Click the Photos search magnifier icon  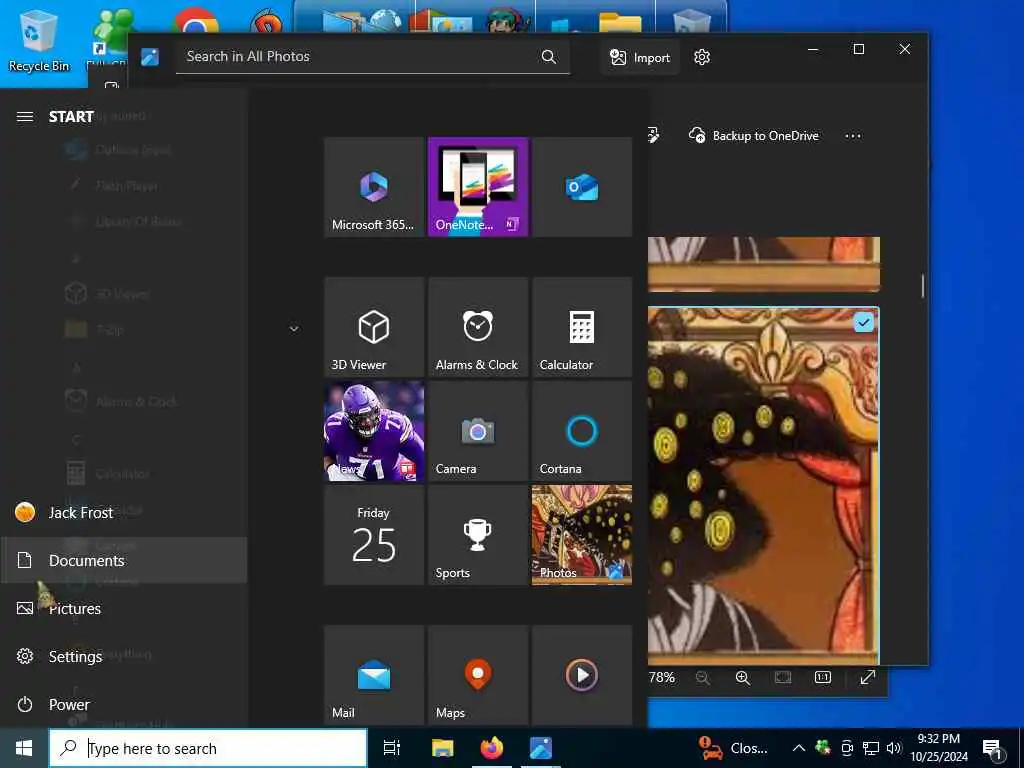(x=549, y=57)
